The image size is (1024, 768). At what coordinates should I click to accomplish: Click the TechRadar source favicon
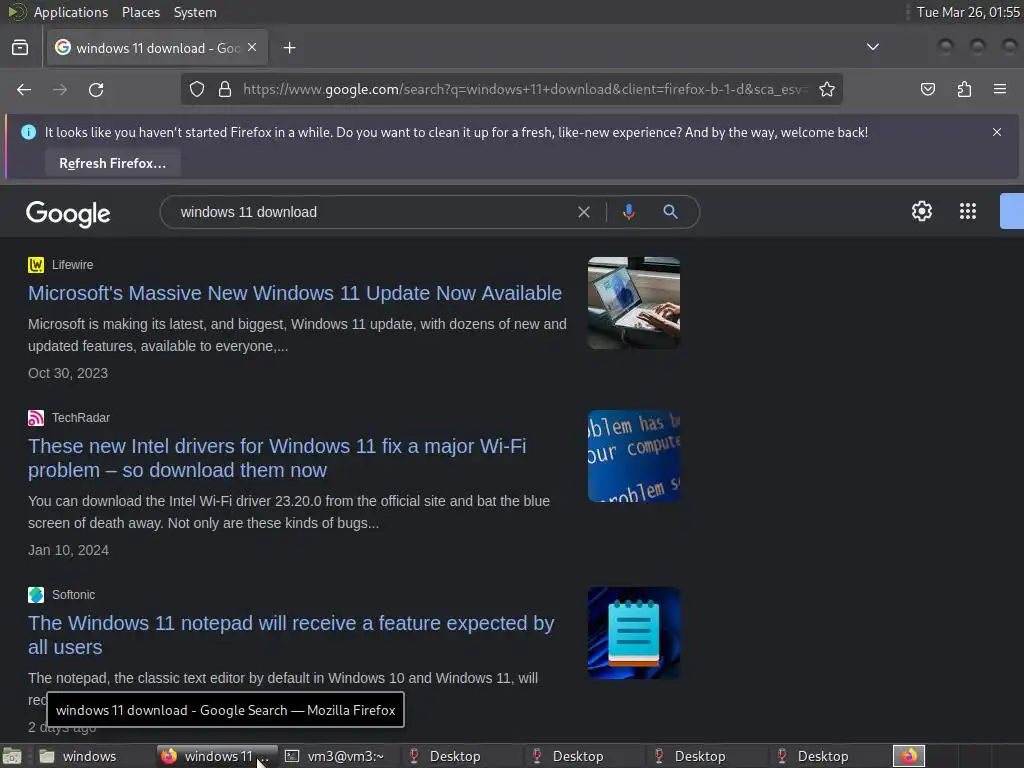click(x=36, y=417)
